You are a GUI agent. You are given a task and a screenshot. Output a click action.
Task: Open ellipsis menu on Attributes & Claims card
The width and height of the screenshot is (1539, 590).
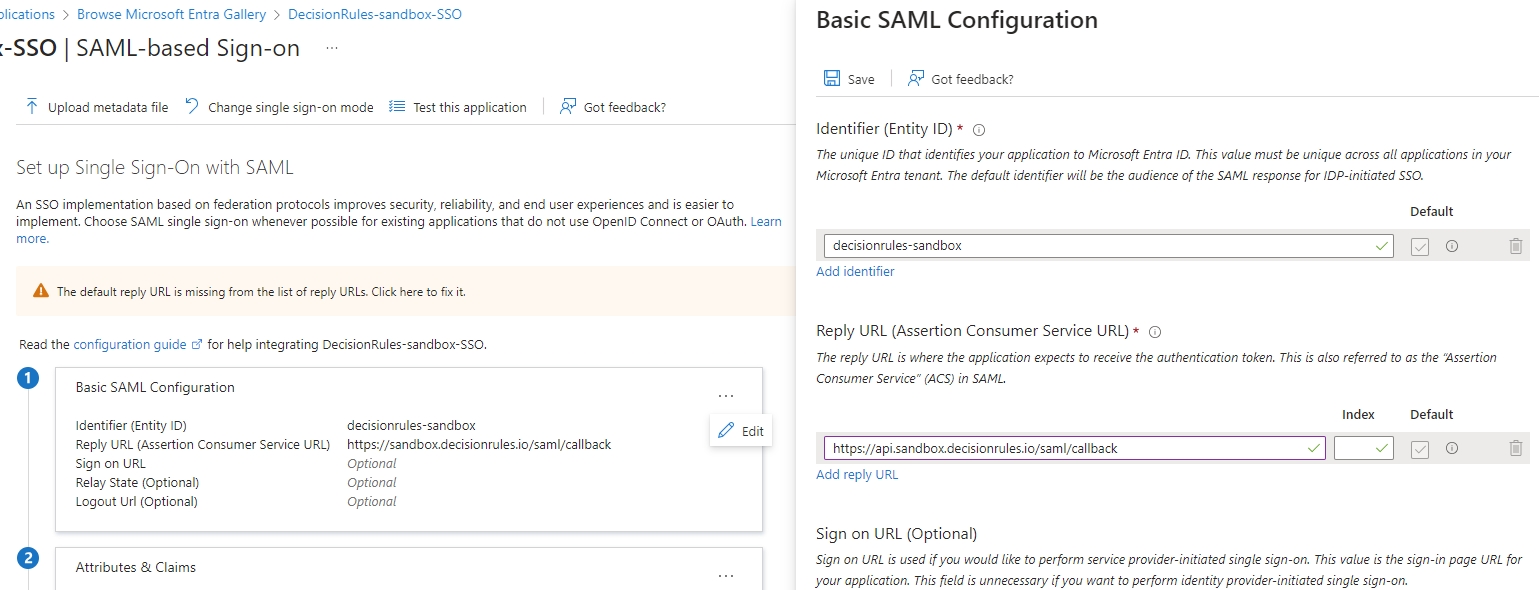[x=726, y=575]
